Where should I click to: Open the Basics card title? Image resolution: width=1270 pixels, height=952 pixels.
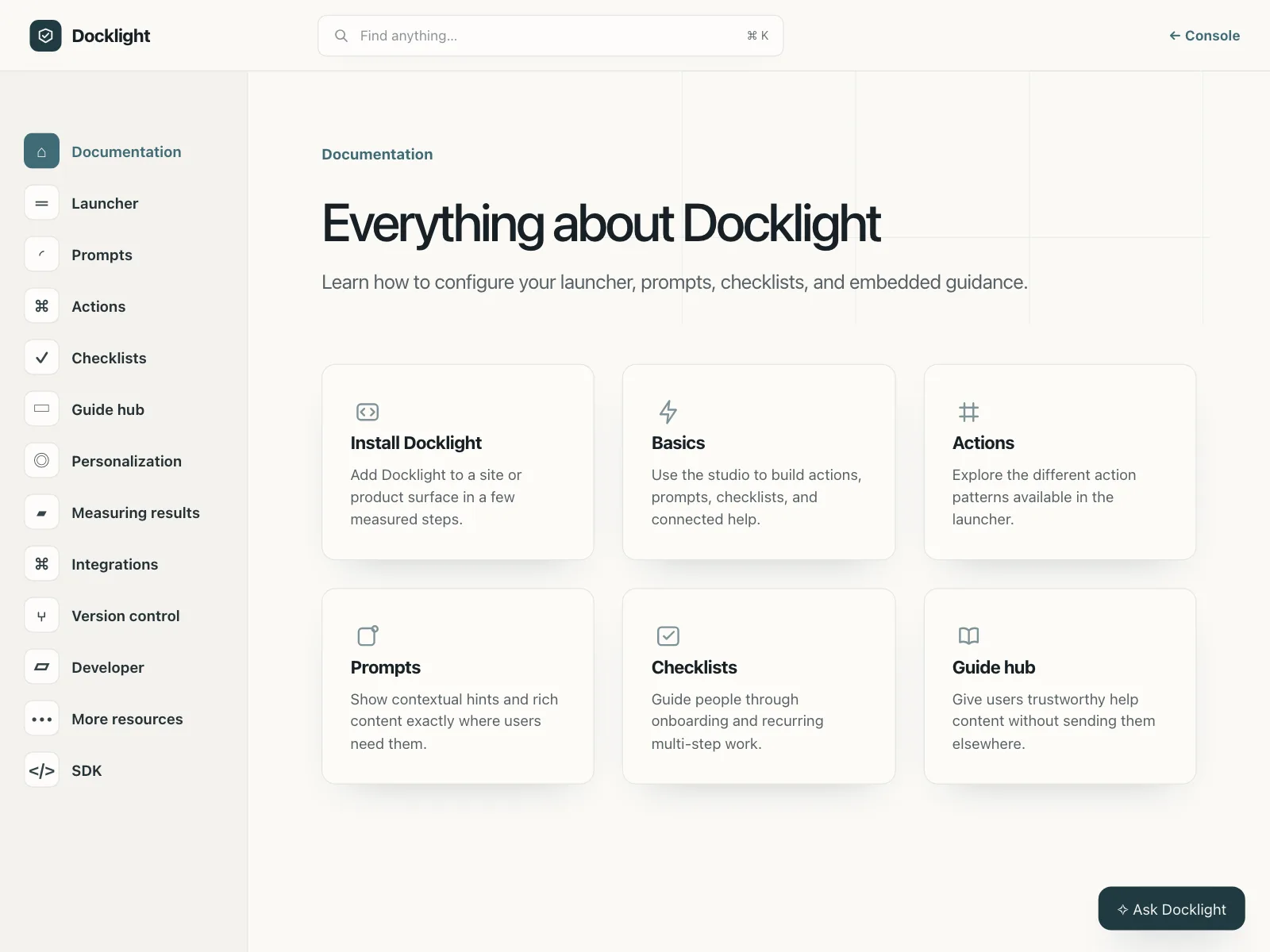tap(678, 443)
